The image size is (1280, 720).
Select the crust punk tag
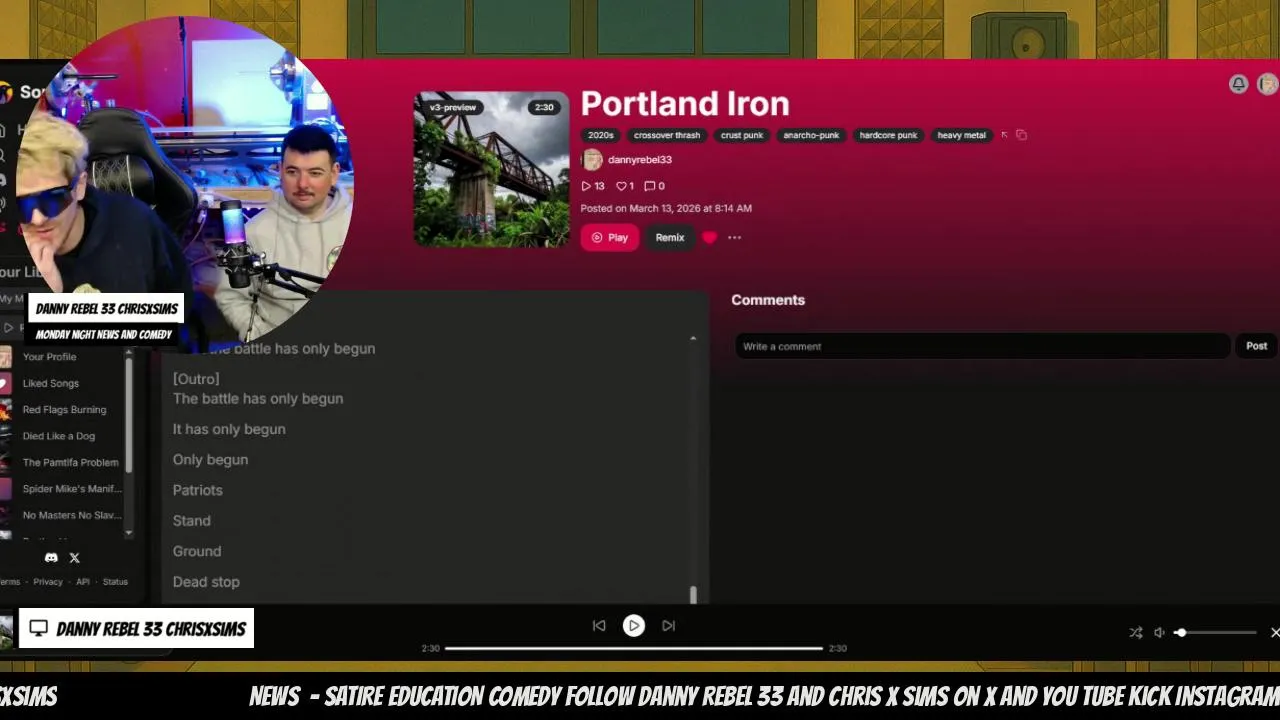[x=742, y=135]
